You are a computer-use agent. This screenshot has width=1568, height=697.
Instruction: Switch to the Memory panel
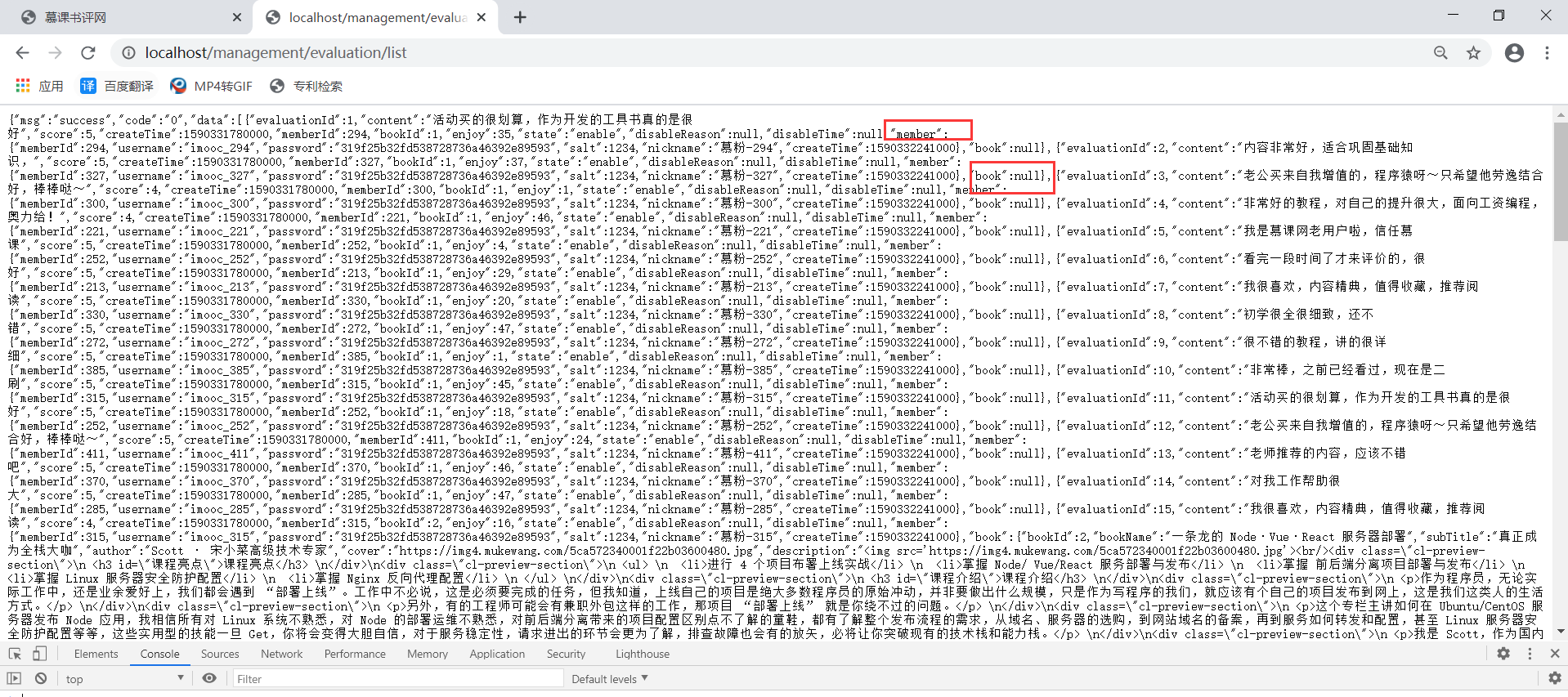(x=427, y=654)
